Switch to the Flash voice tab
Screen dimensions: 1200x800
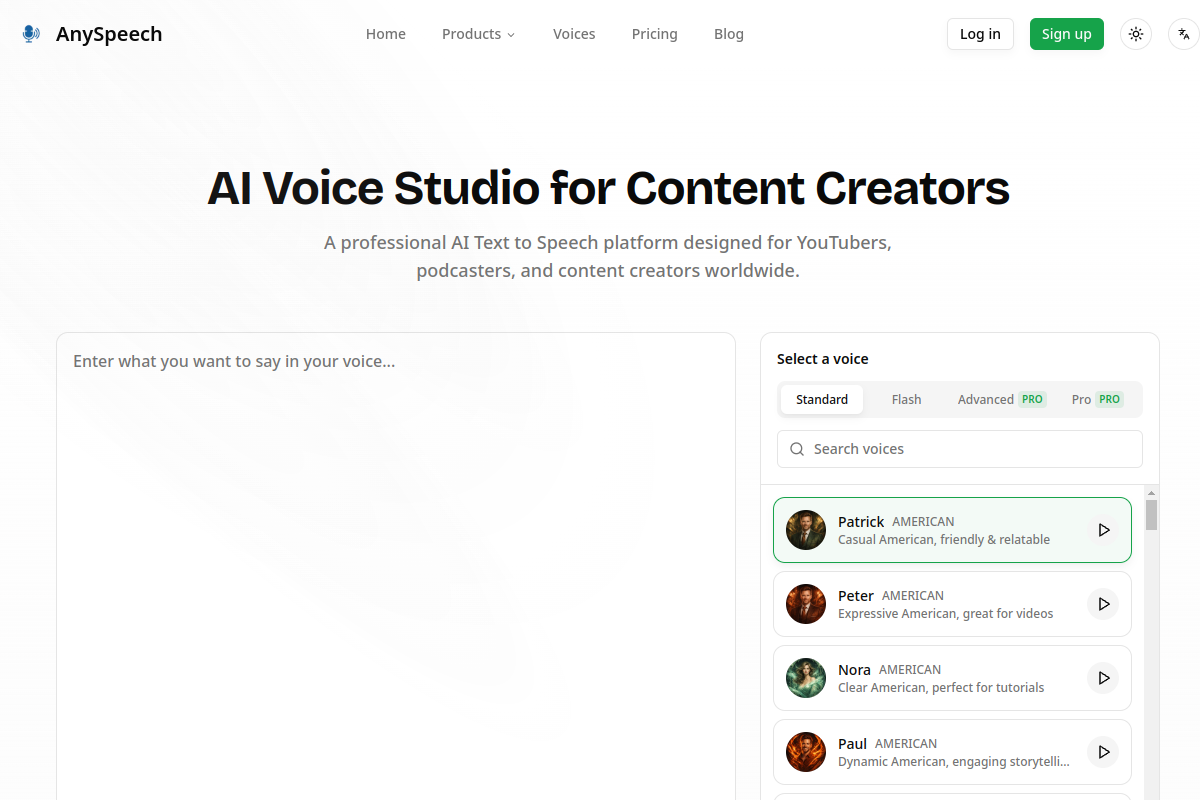907,399
